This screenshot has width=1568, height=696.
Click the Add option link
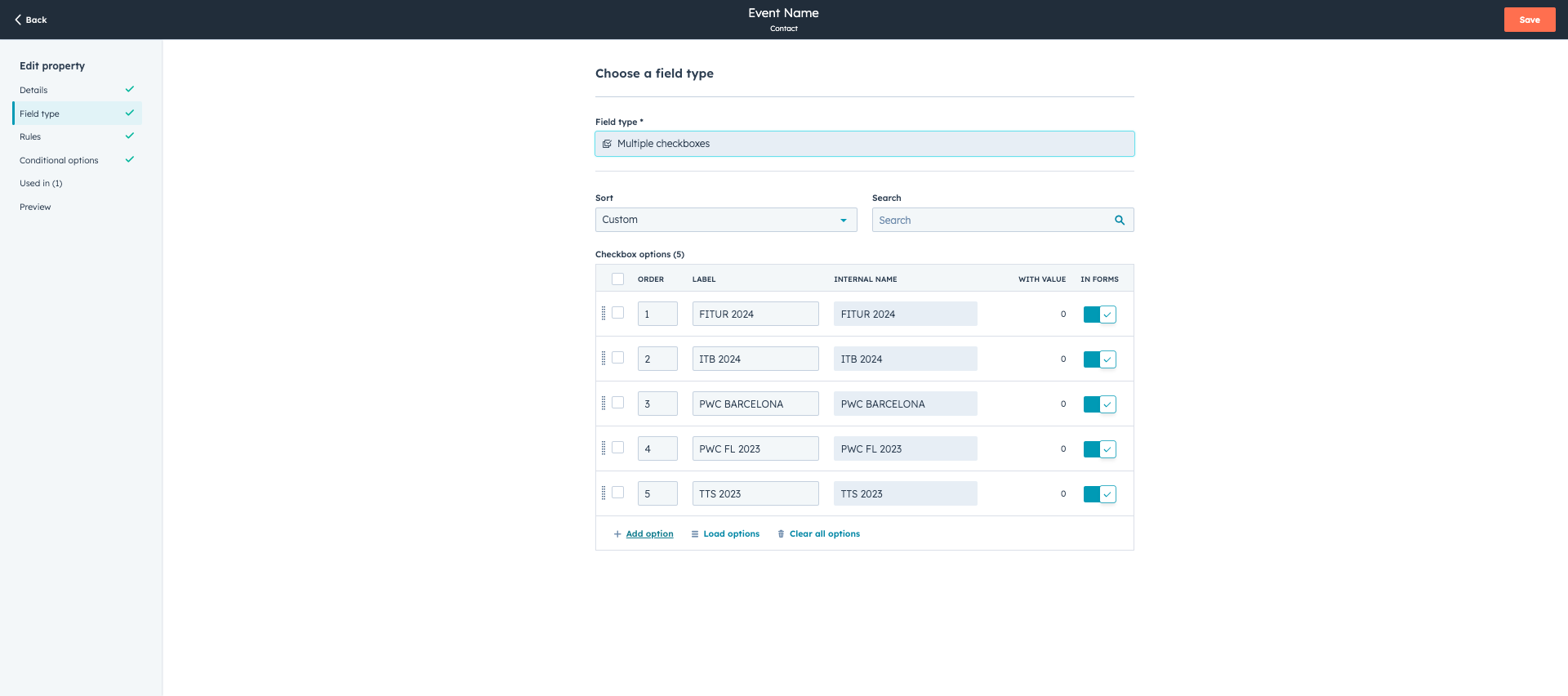(650, 534)
